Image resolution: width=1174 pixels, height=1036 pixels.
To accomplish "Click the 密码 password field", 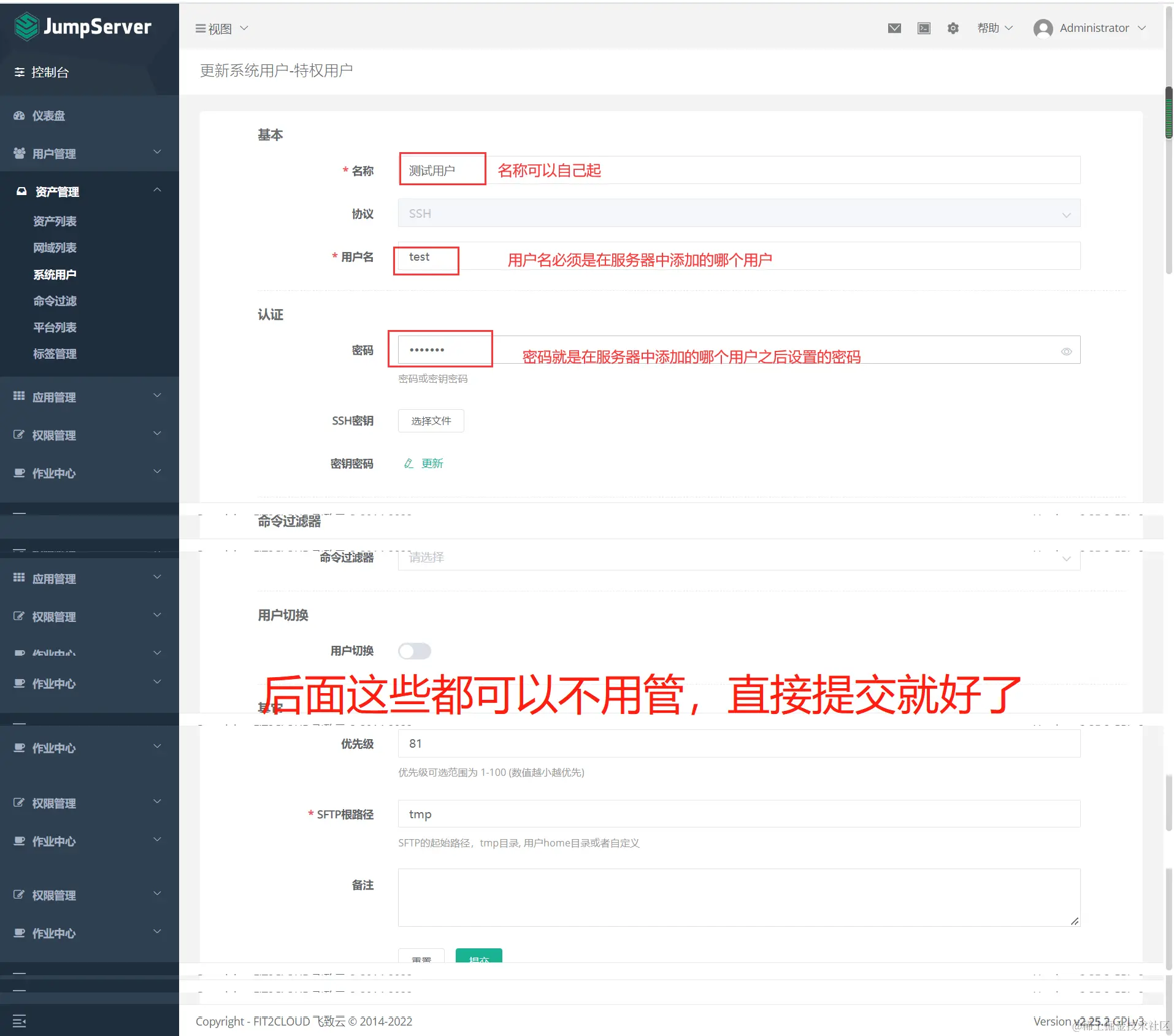I will click(739, 350).
